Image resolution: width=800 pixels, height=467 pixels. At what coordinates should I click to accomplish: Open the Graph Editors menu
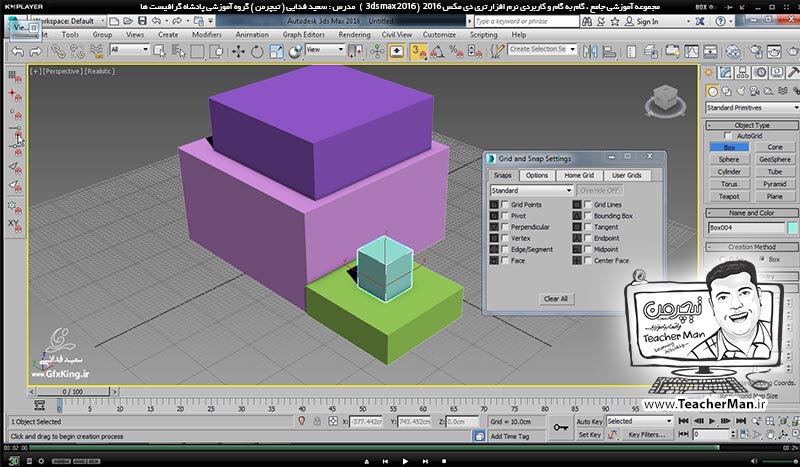304,35
